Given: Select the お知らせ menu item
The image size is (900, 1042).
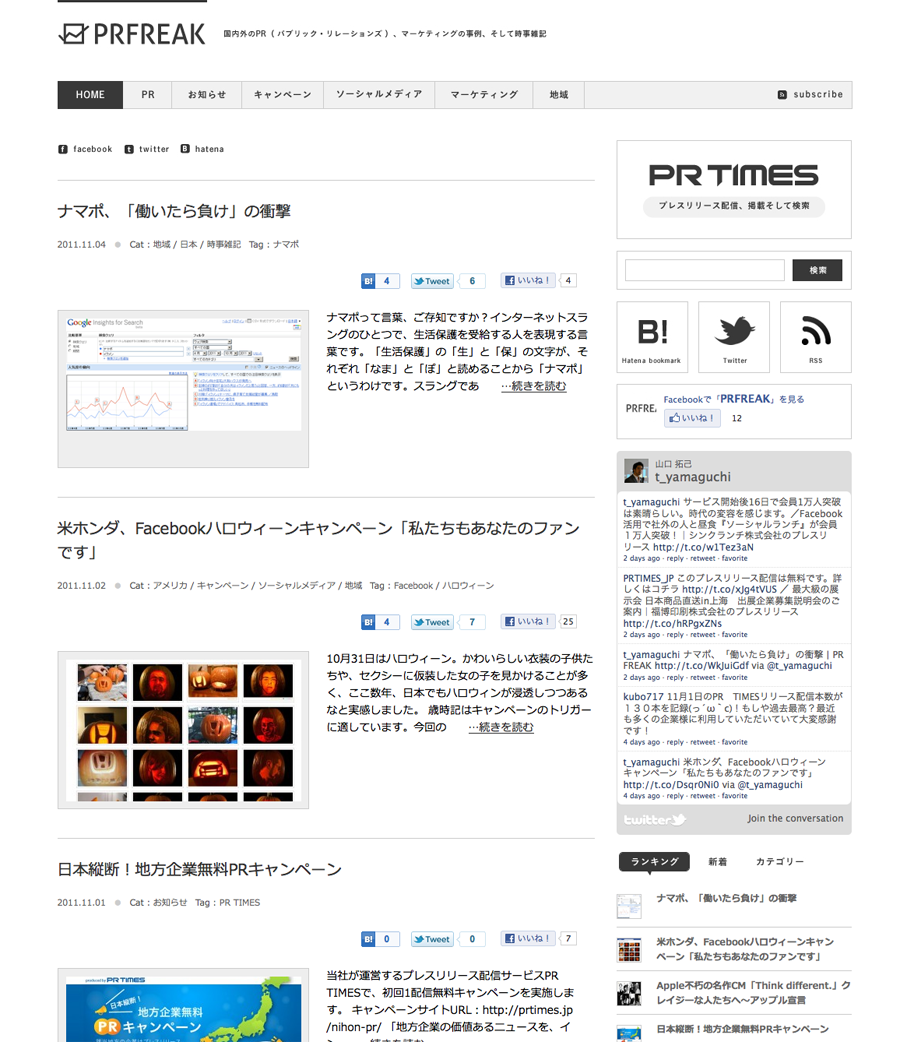Looking at the screenshot, I should pos(207,95).
